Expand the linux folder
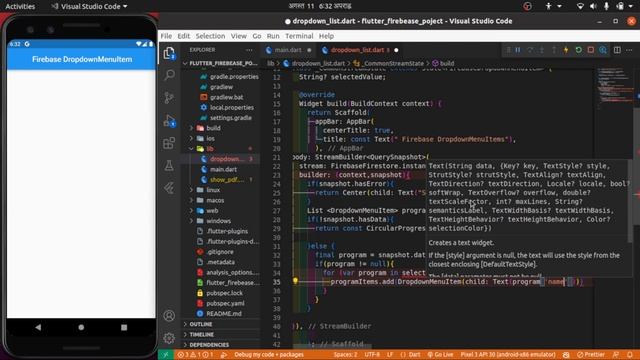 tap(213, 190)
